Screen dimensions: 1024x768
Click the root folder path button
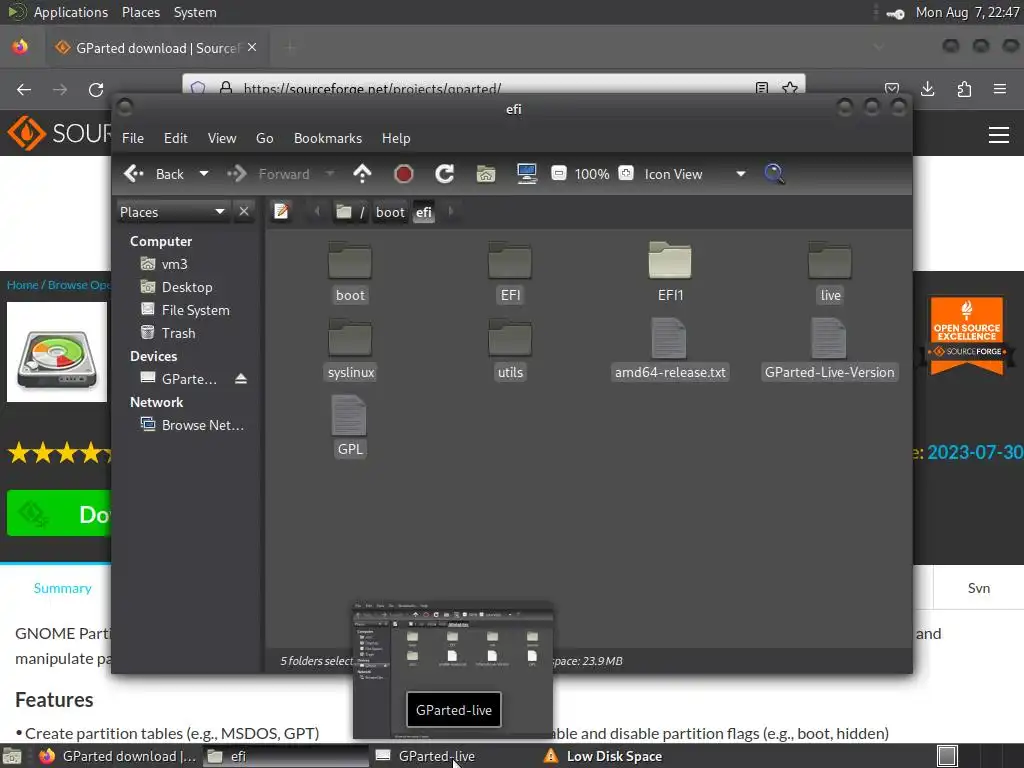pos(350,212)
